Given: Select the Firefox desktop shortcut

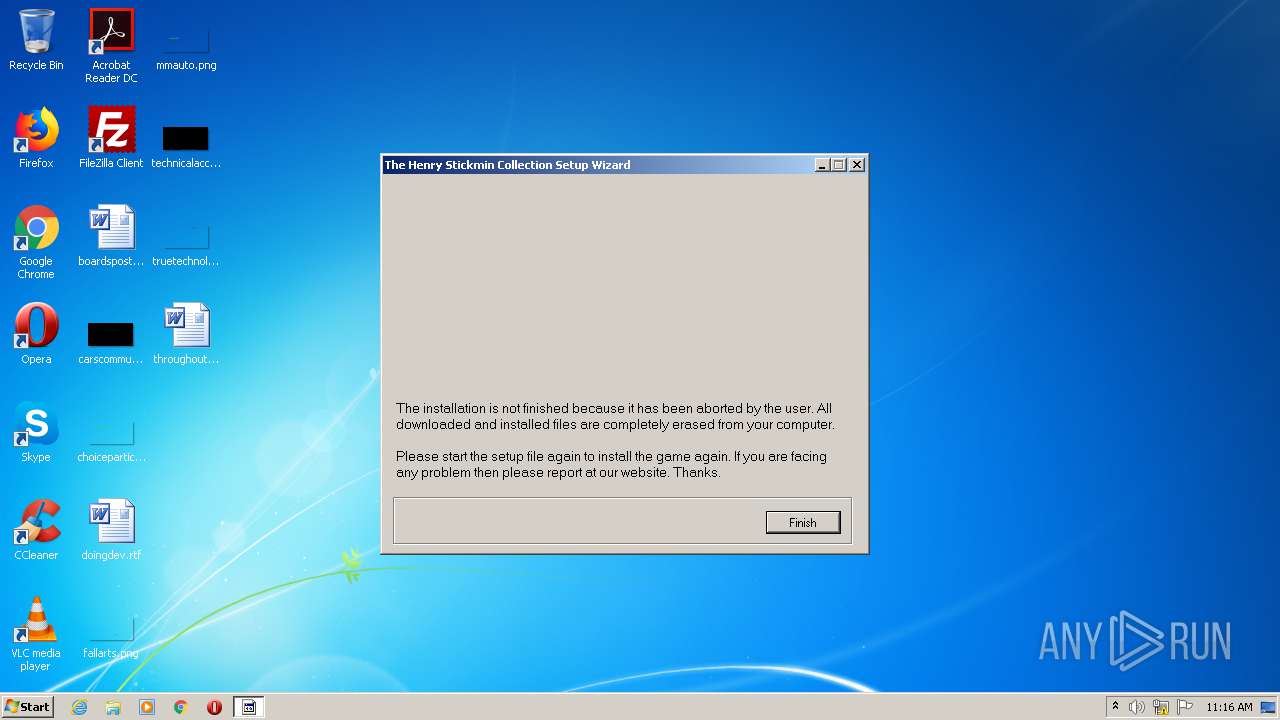Looking at the screenshot, I should (x=36, y=139).
